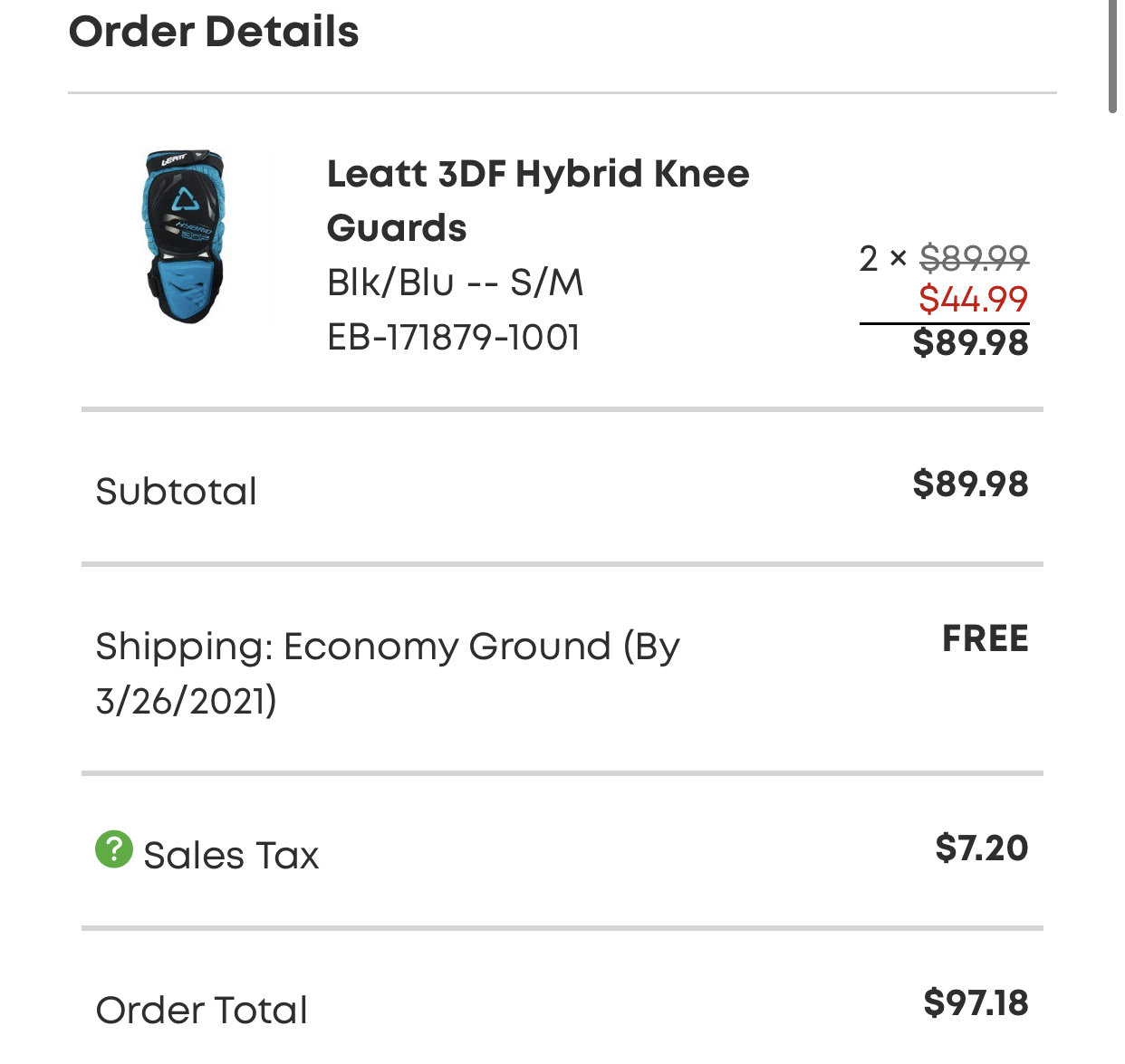This screenshot has height=1064, width=1125.
Task: Click the $97.18 order total amount
Action: [976, 1003]
